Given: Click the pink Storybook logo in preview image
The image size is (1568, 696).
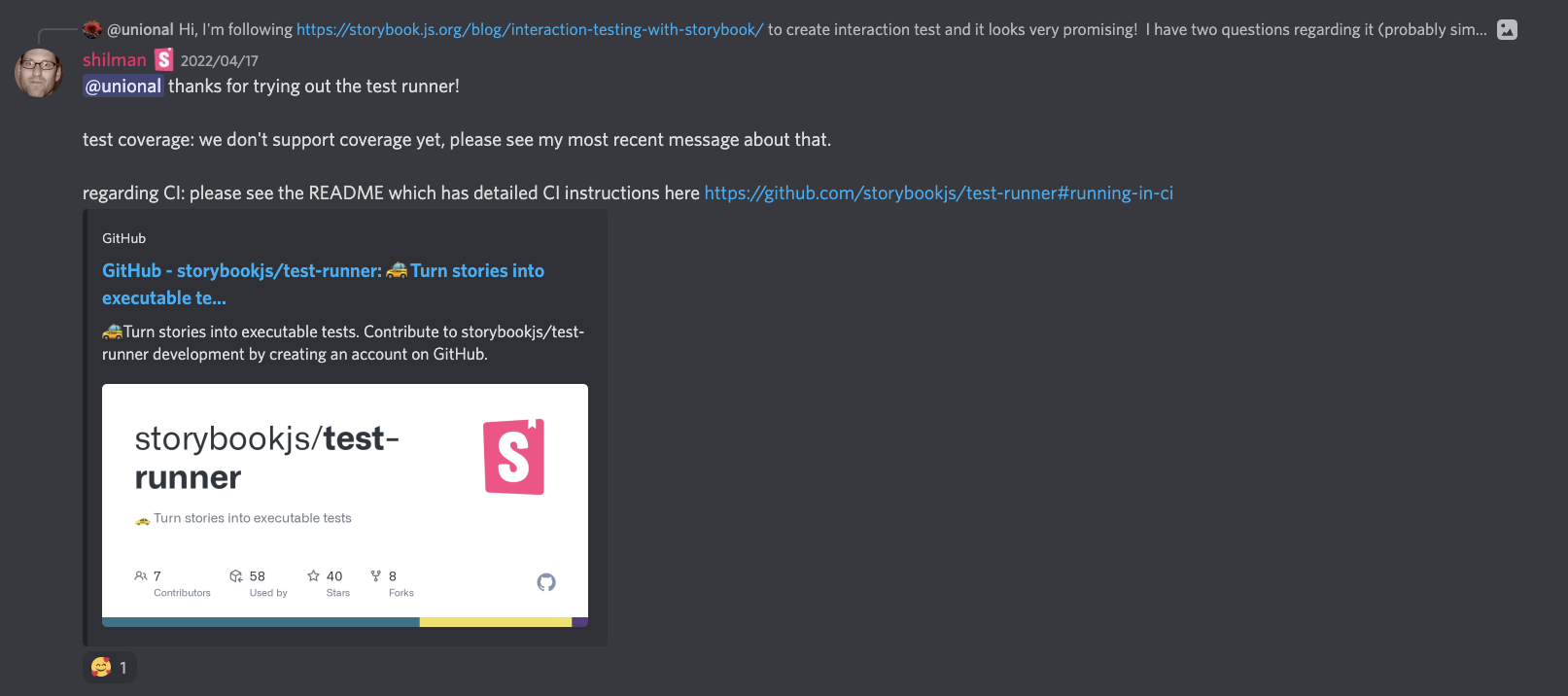Looking at the screenshot, I should (513, 457).
